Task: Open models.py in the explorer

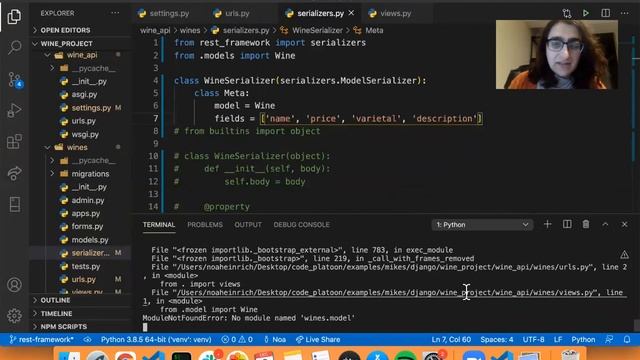Action: click(90, 240)
